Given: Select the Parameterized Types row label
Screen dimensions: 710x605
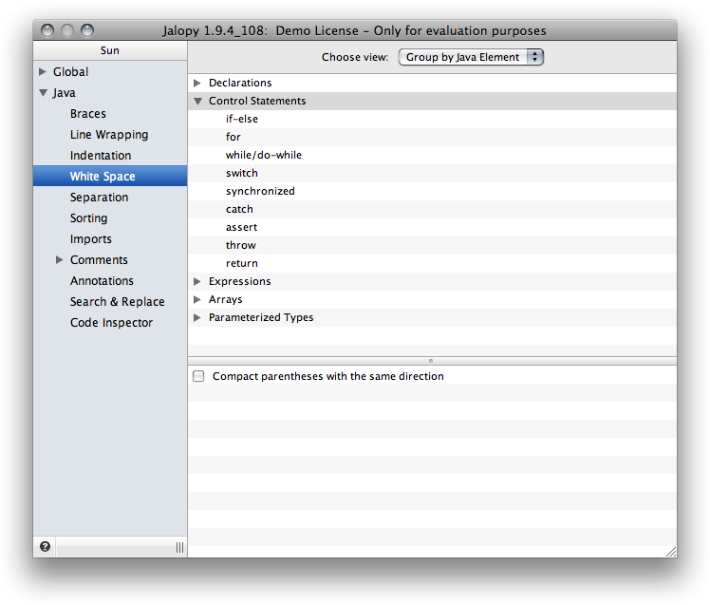Looking at the screenshot, I should point(261,317).
